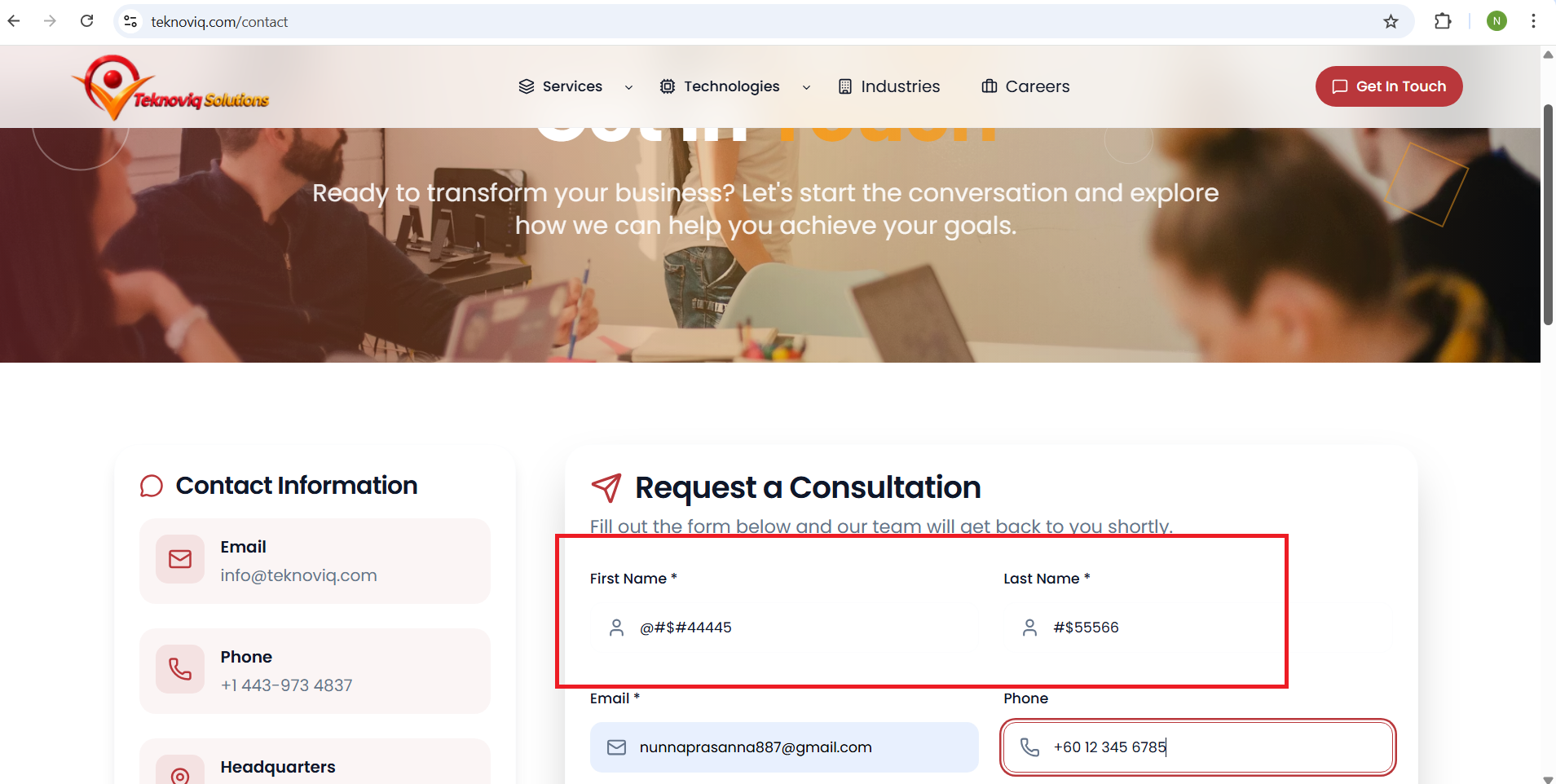Click the page vertical scrollbar thumb
The width and height of the screenshot is (1556, 784).
[1547, 216]
